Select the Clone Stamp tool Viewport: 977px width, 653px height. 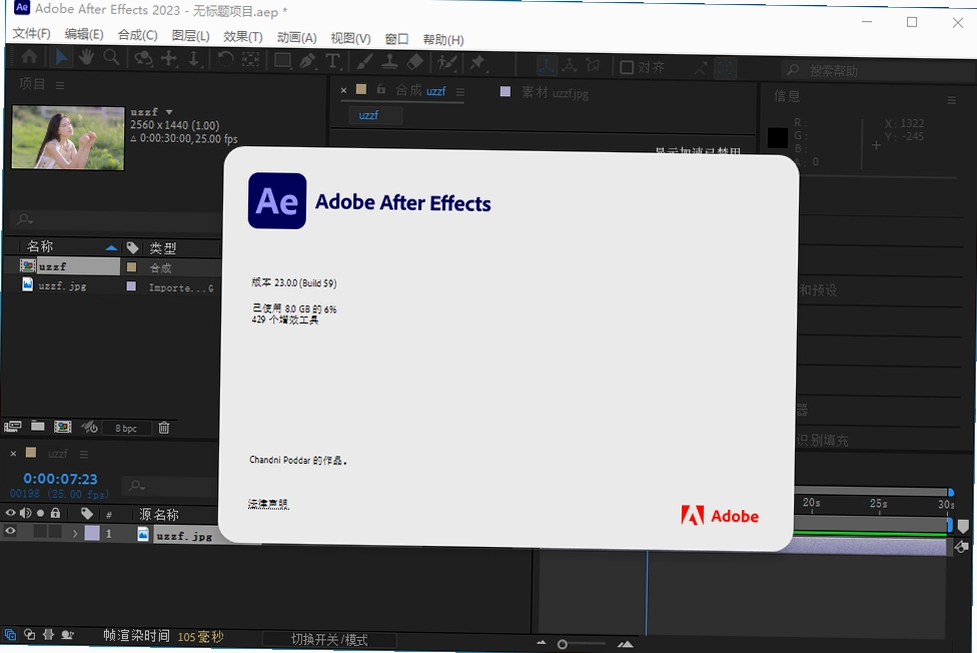[389, 62]
